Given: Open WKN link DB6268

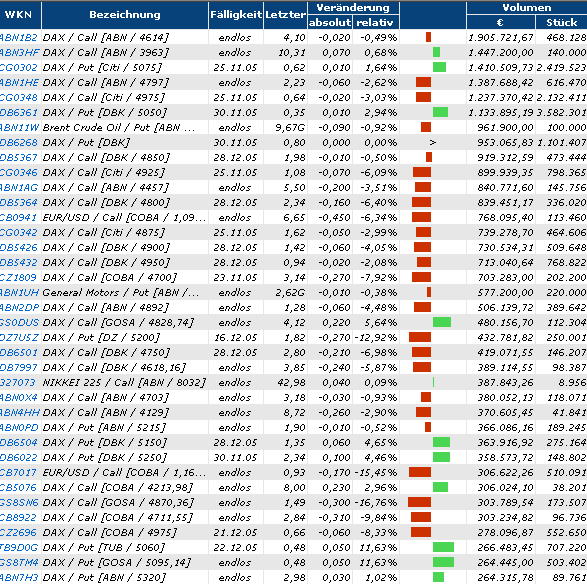Looking at the screenshot, I should [x=19, y=142].
